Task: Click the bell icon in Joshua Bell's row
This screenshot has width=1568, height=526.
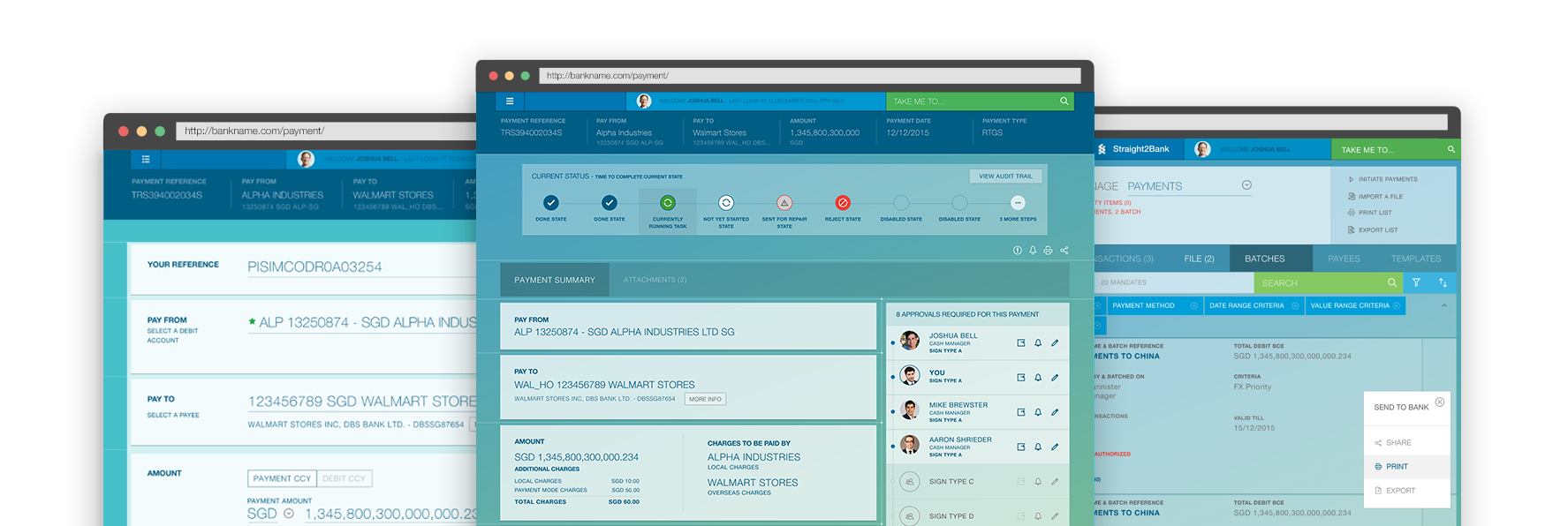Action: click(1038, 343)
